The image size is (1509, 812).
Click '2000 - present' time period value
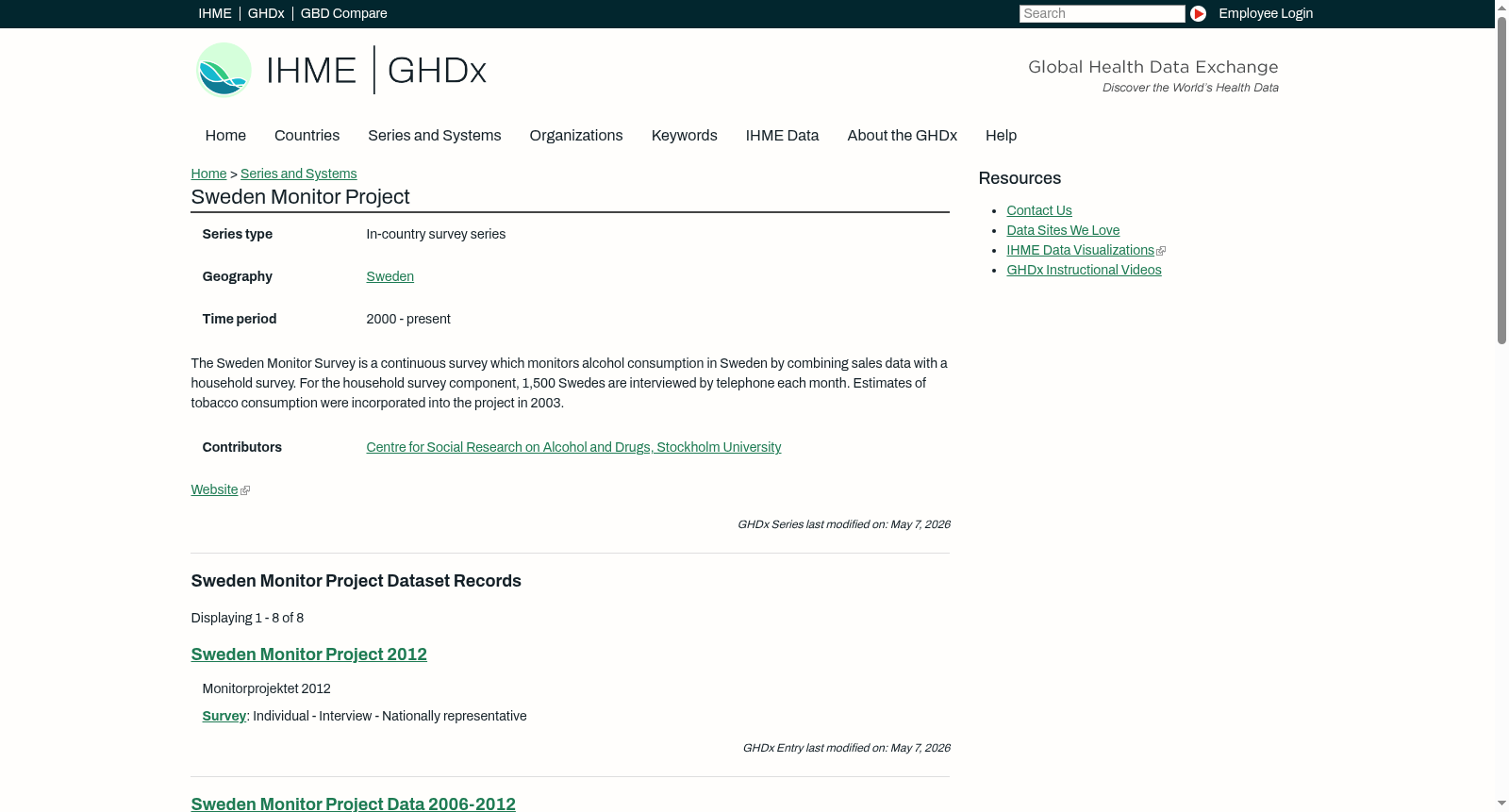click(x=408, y=320)
